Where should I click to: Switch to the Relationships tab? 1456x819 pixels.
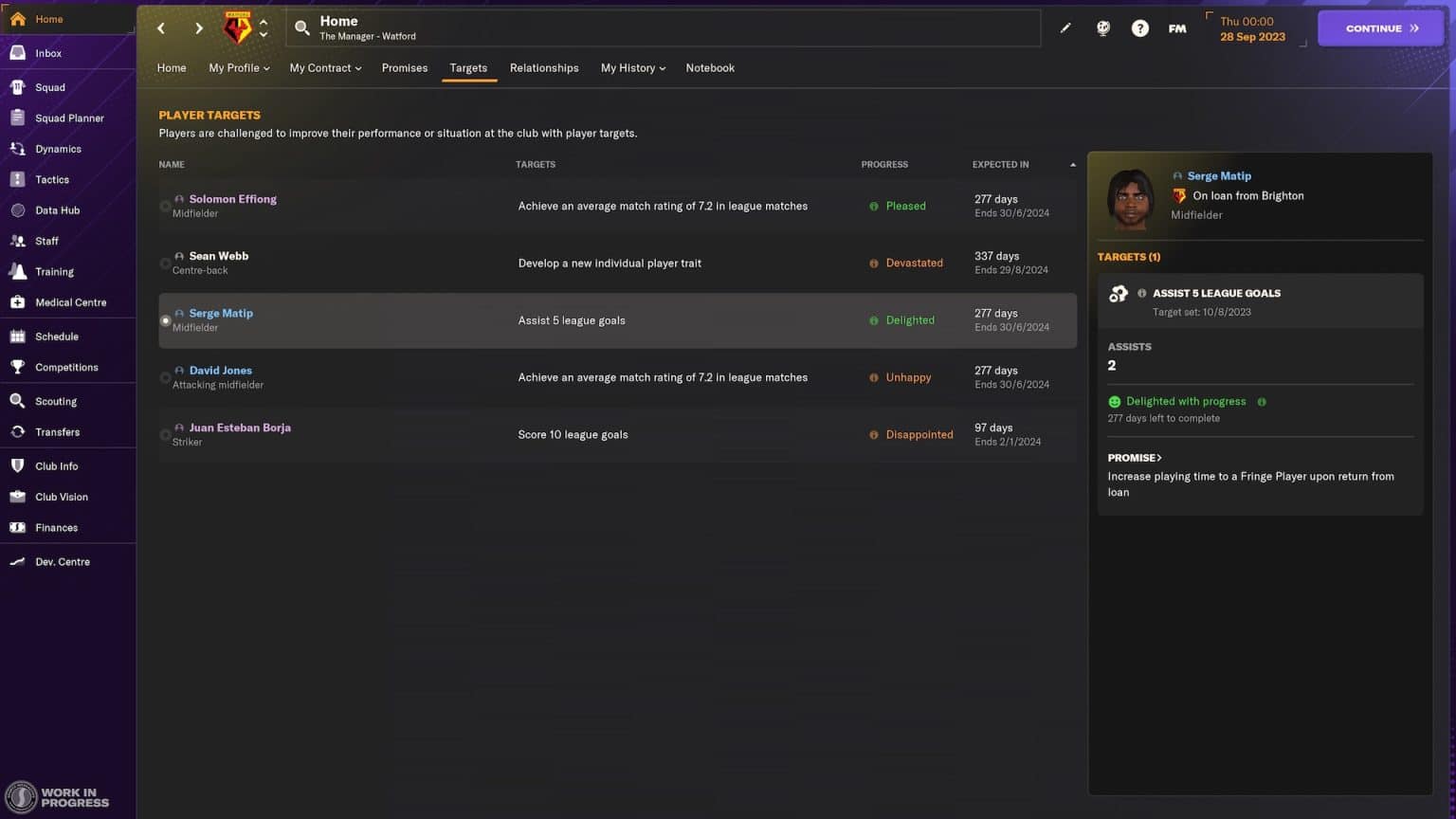pyautogui.click(x=544, y=67)
